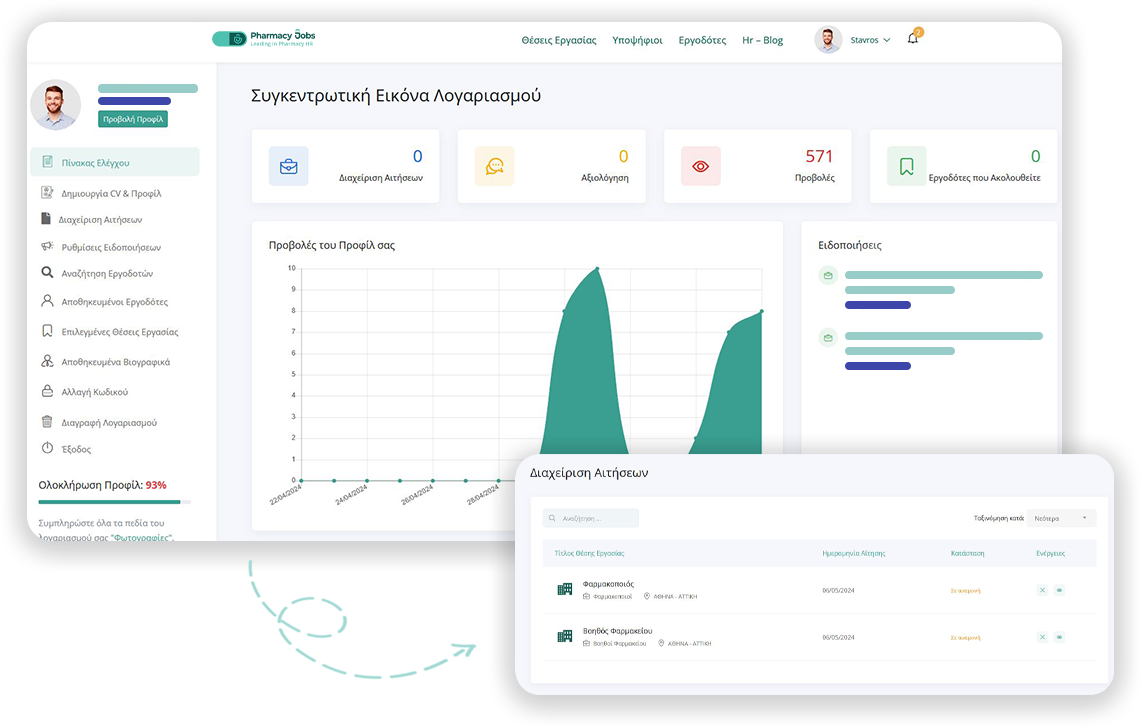Cancel the Φαρμακοποιός application with X icon
The width and height of the screenshot is (1141, 727).
[x=1042, y=590]
